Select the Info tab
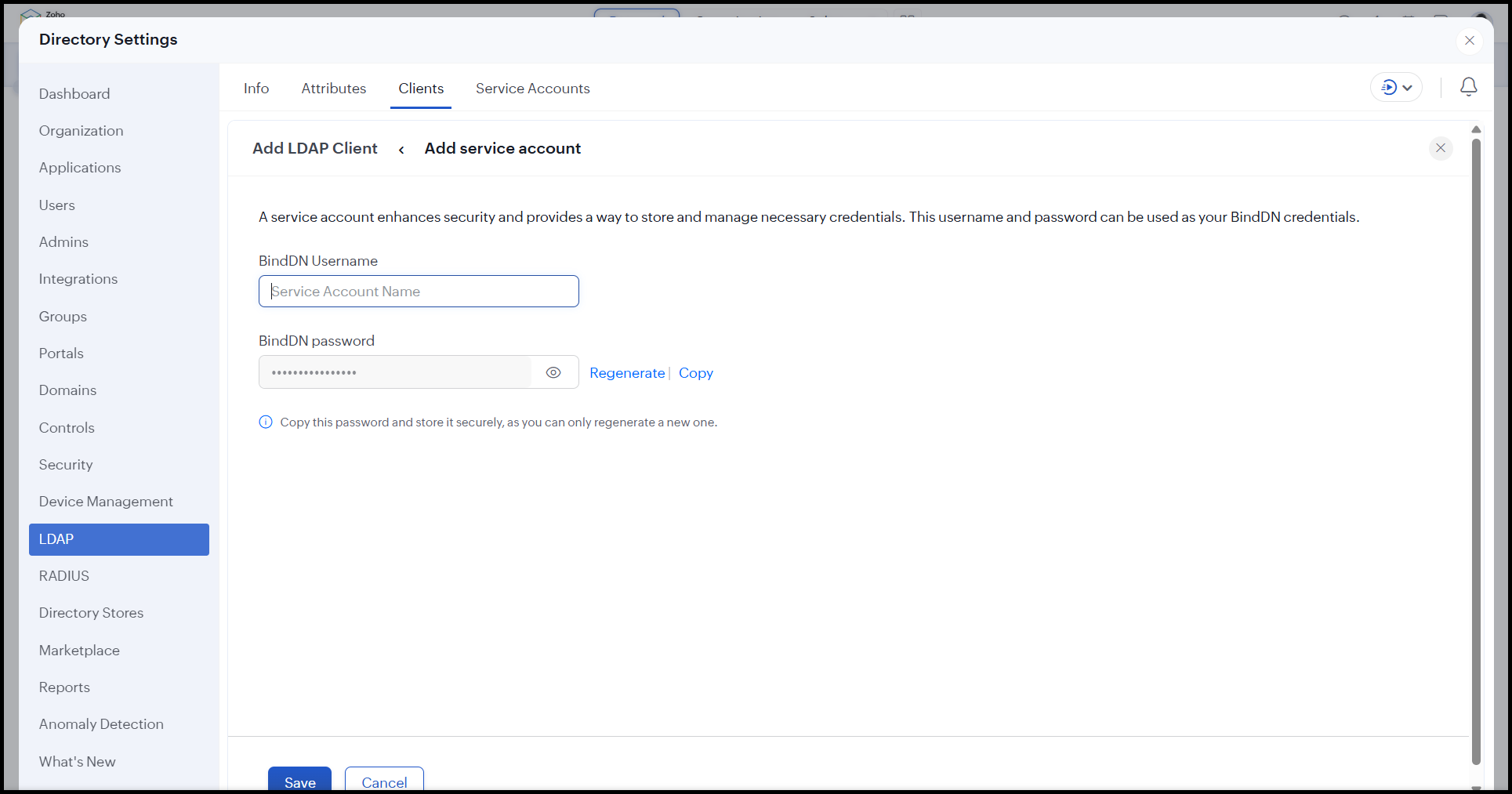 (x=256, y=89)
